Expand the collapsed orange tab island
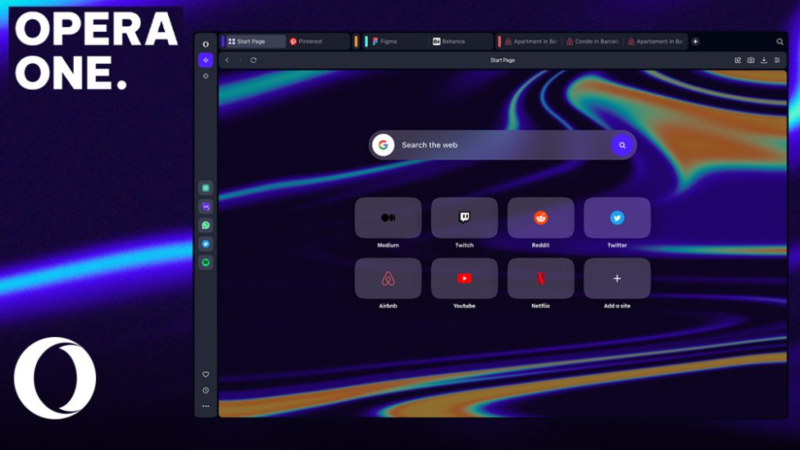The image size is (800, 450). pyautogui.click(x=356, y=42)
